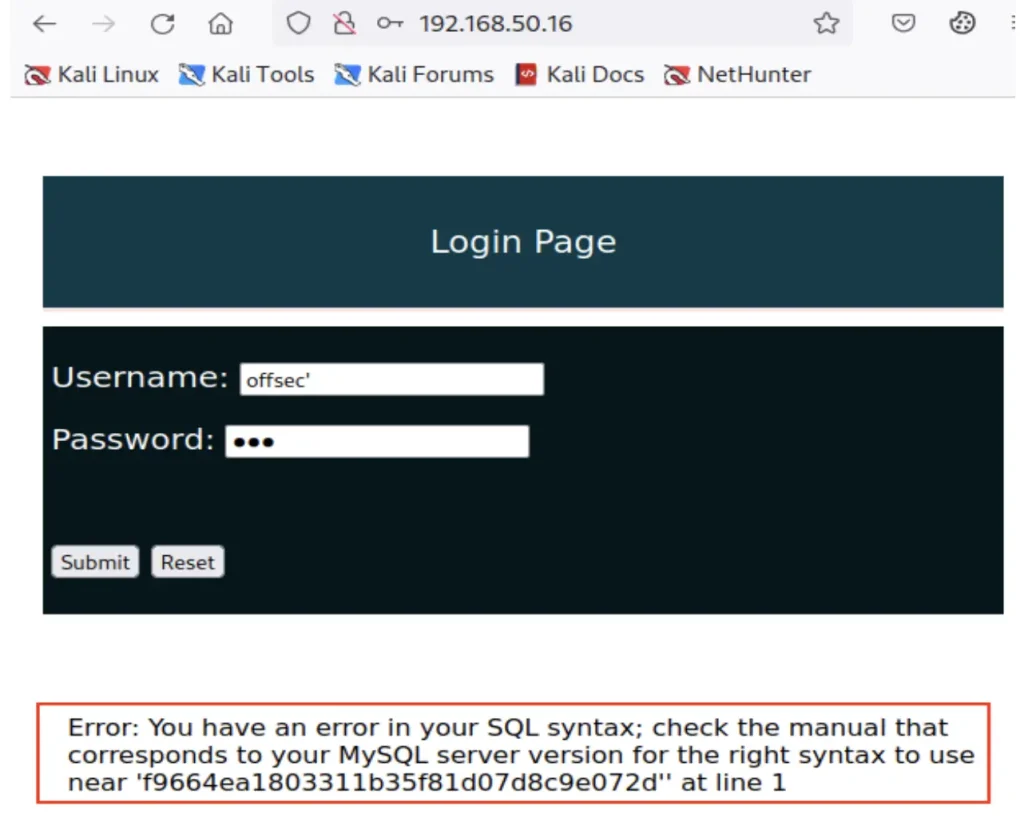Go back to the previous page
Viewport: 1024px width, 818px height.
pos(45,24)
